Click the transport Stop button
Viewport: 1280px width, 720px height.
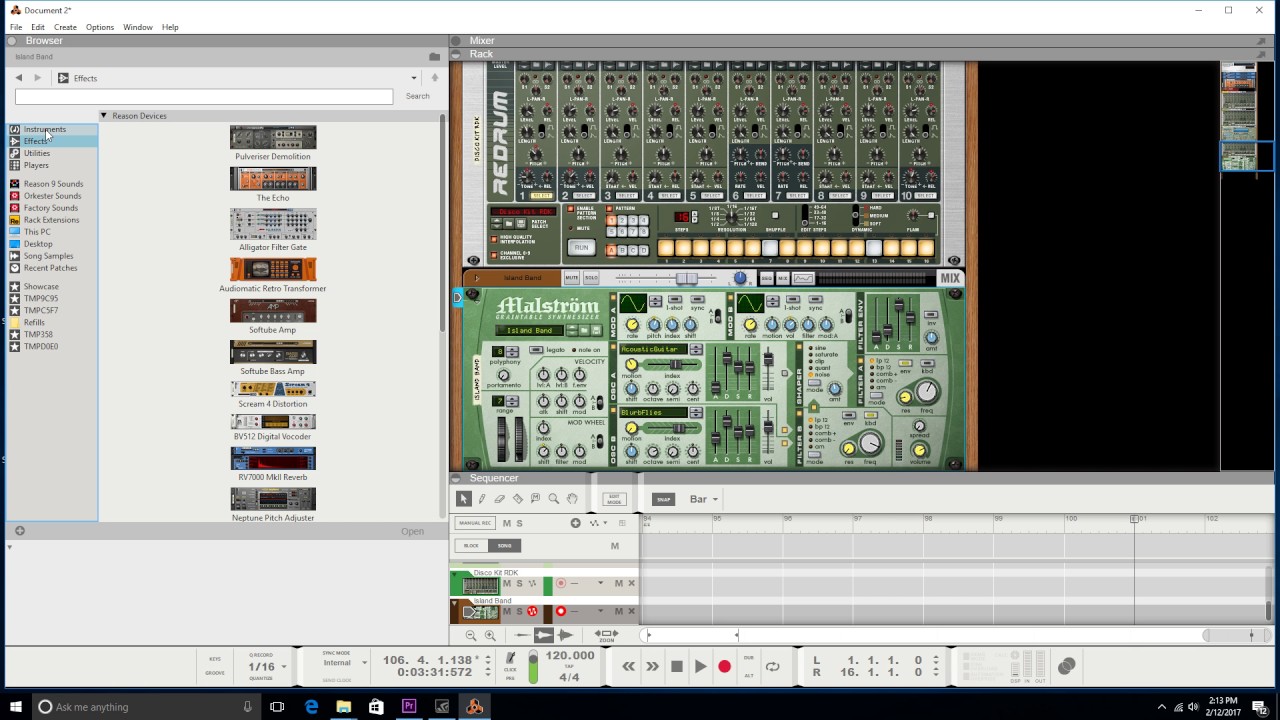pyautogui.click(x=677, y=667)
